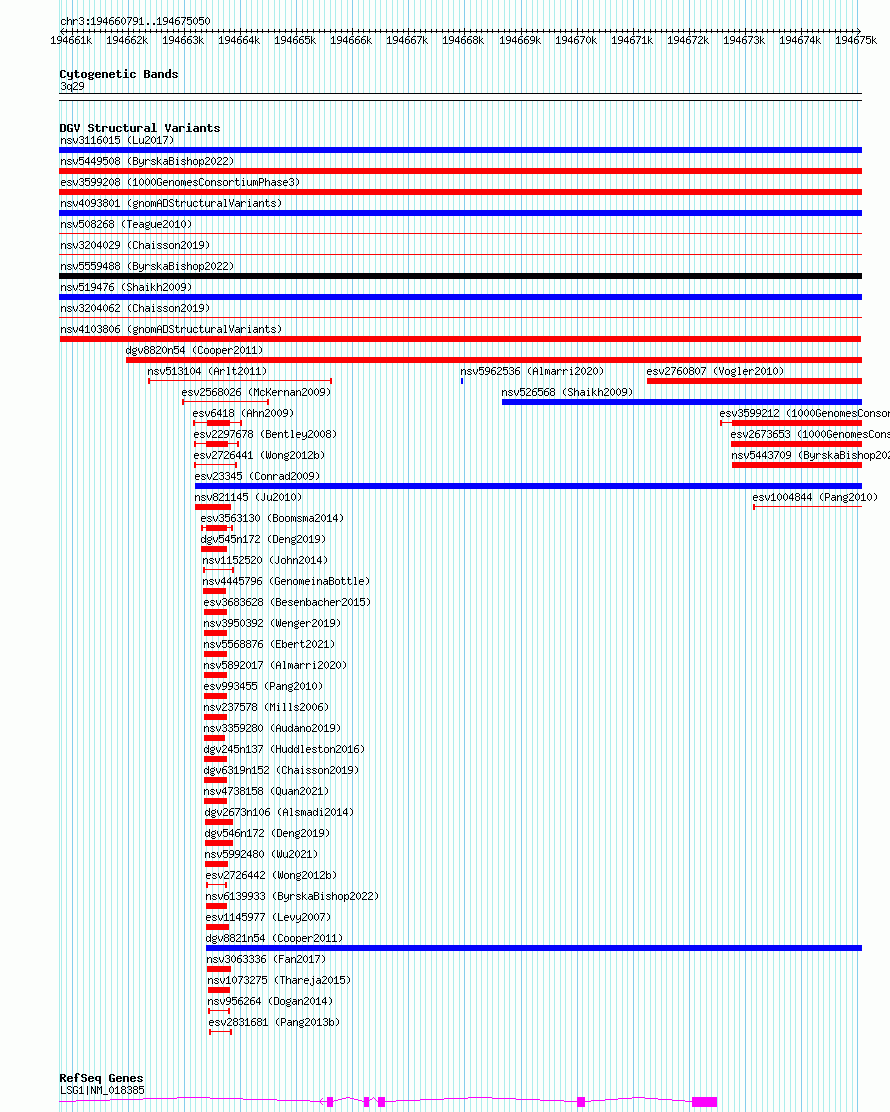Select esv6418 (Ahn2009) variant label
890x1112 pixels.
(x=243, y=413)
